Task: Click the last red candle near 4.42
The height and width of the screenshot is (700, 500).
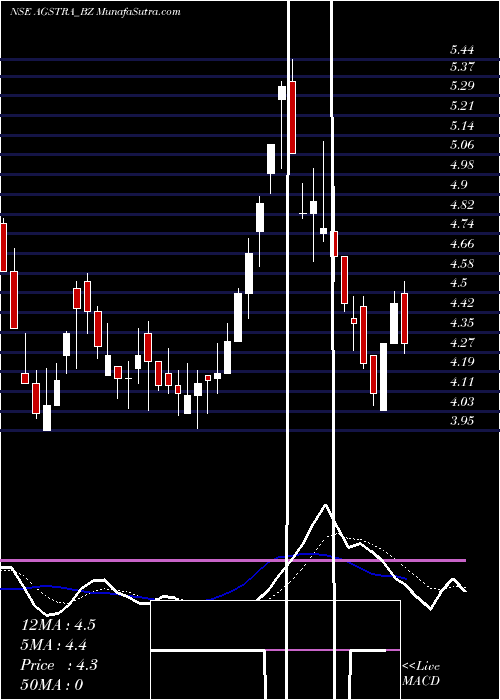Action: click(404, 318)
